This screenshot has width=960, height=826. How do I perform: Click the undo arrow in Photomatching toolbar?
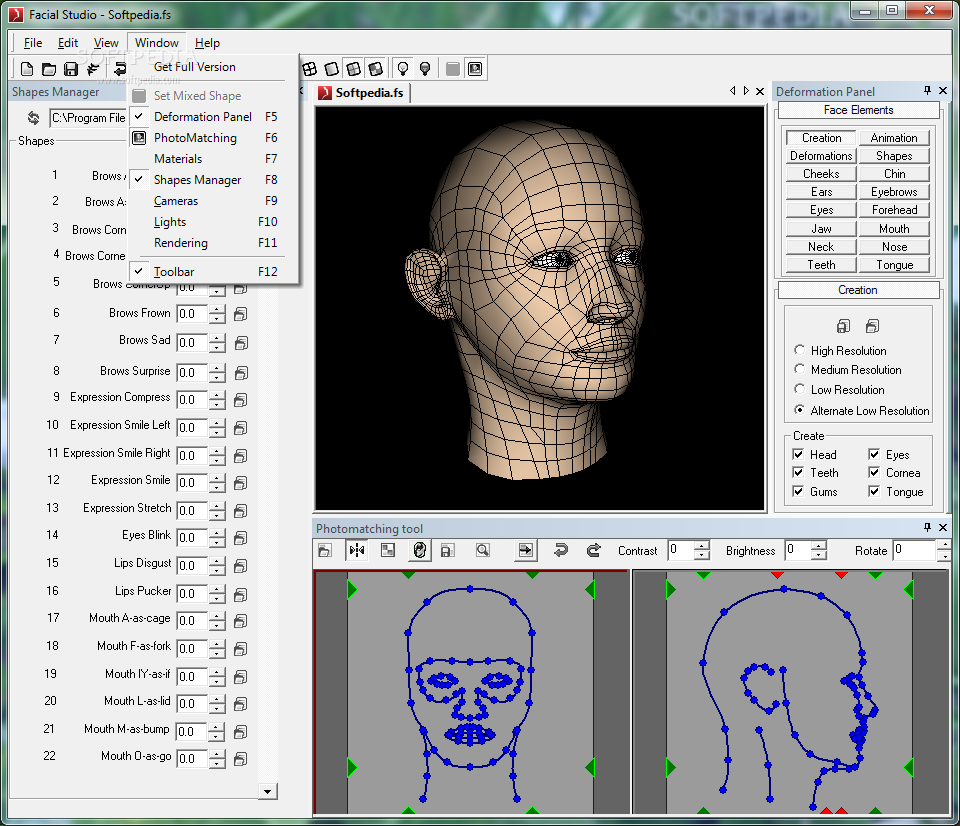click(561, 550)
